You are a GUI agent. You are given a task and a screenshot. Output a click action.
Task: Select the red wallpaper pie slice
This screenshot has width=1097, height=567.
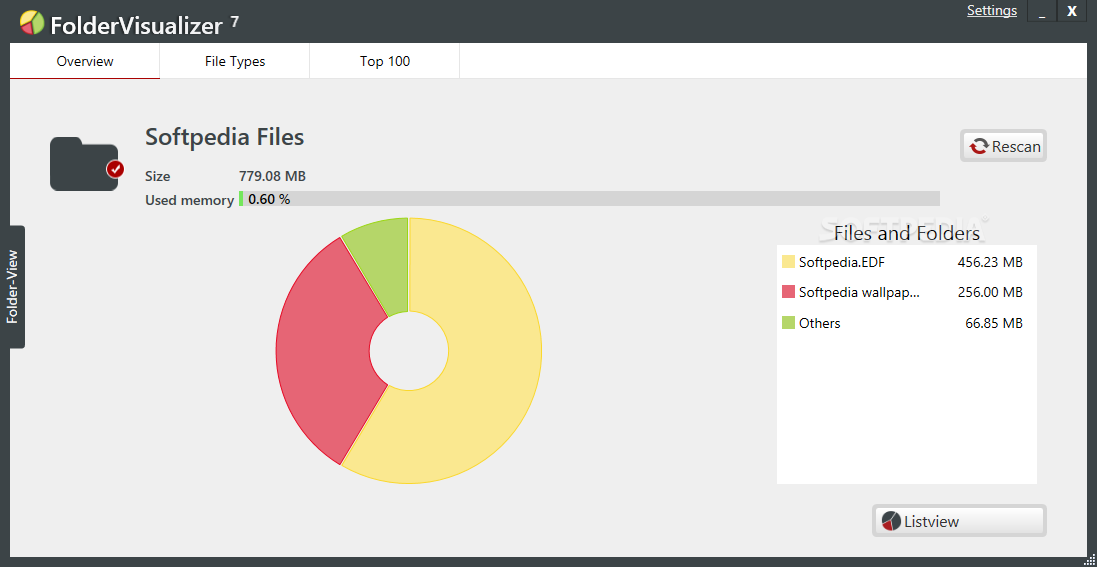[x=323, y=350]
